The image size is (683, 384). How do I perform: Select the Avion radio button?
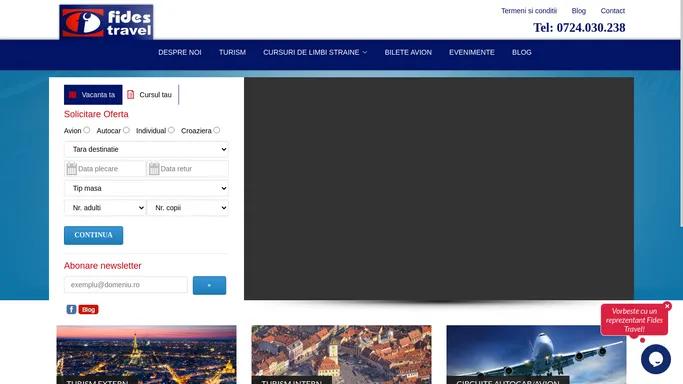click(x=87, y=130)
